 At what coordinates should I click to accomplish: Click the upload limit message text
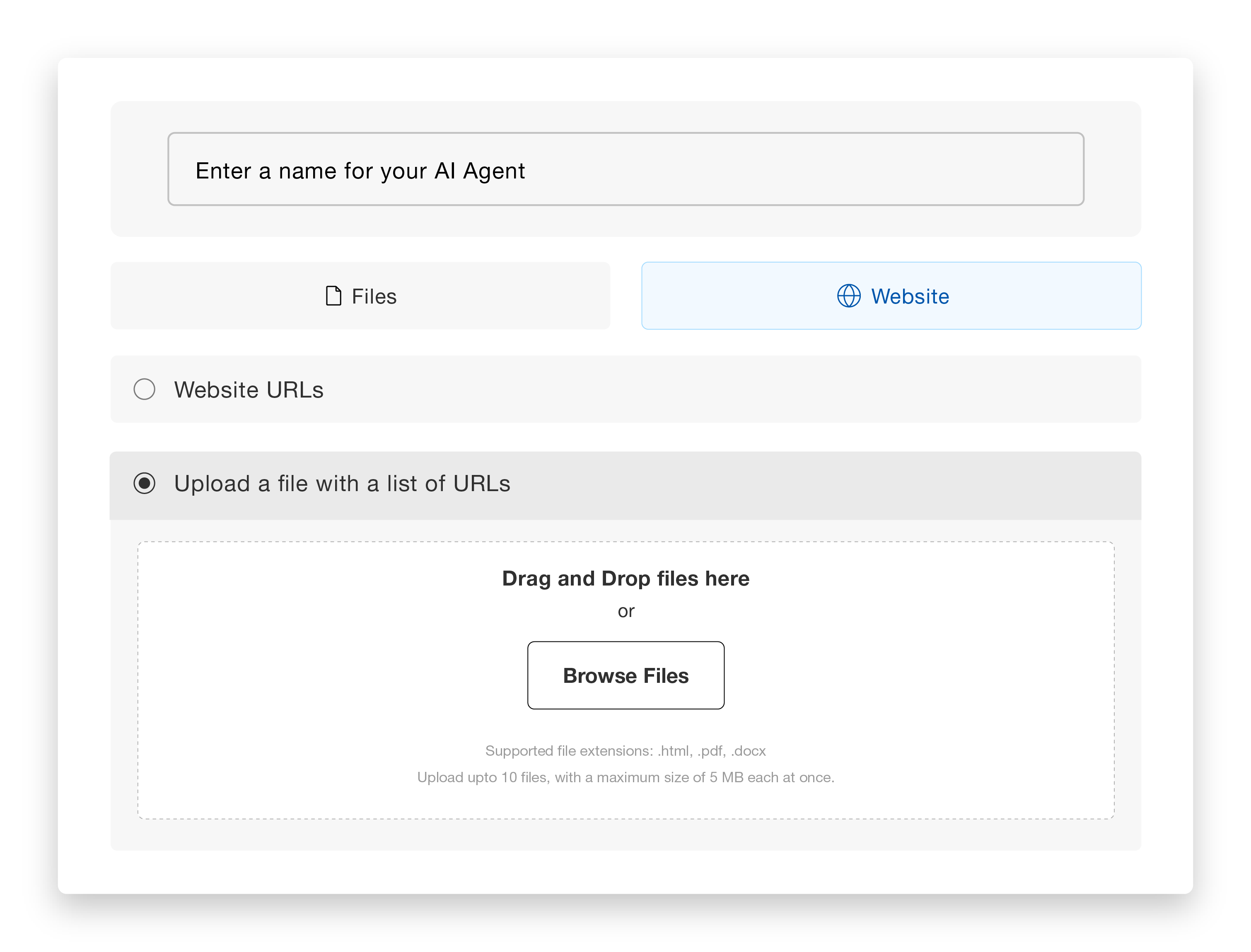625,777
